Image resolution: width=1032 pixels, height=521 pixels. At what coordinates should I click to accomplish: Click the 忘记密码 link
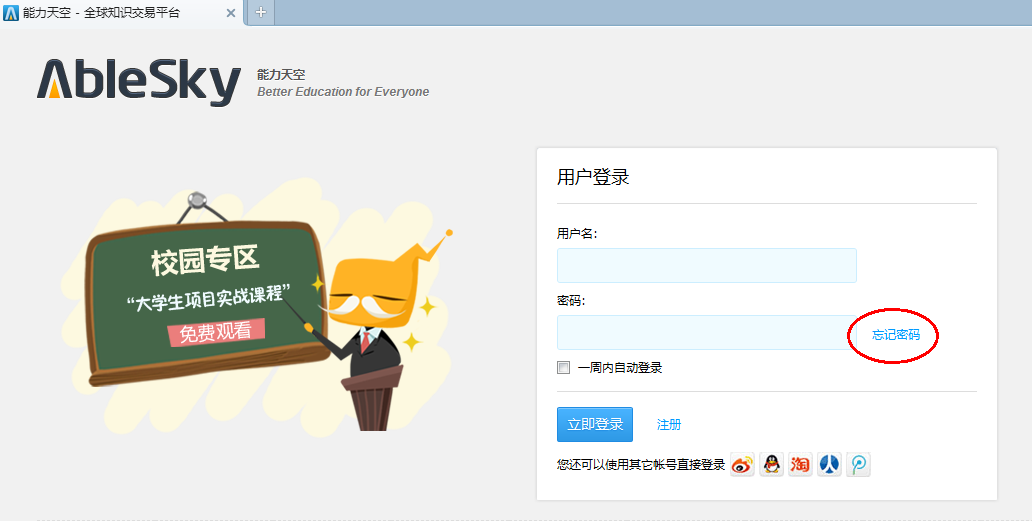895,335
